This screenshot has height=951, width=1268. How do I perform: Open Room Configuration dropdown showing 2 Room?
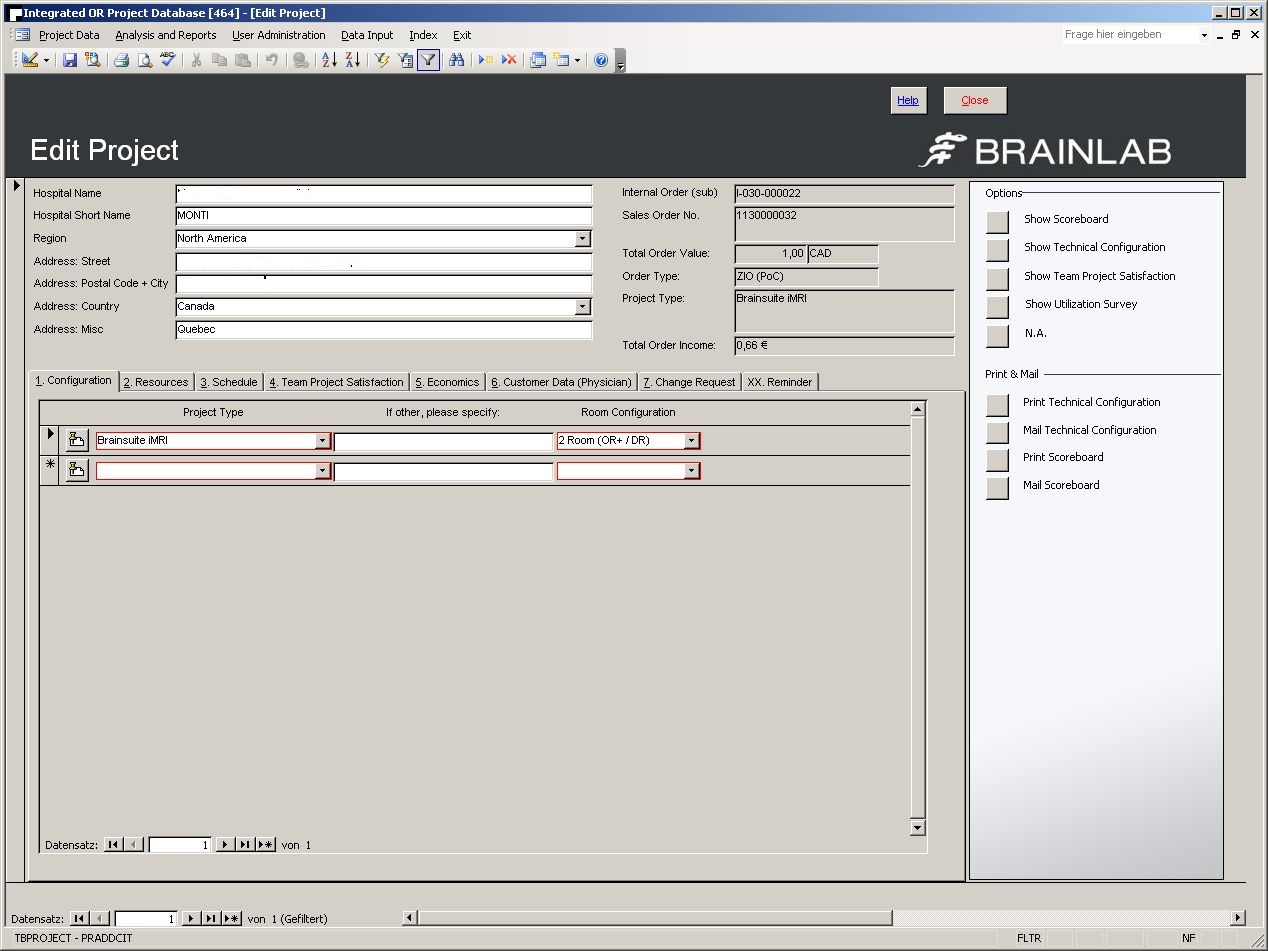[x=691, y=441]
